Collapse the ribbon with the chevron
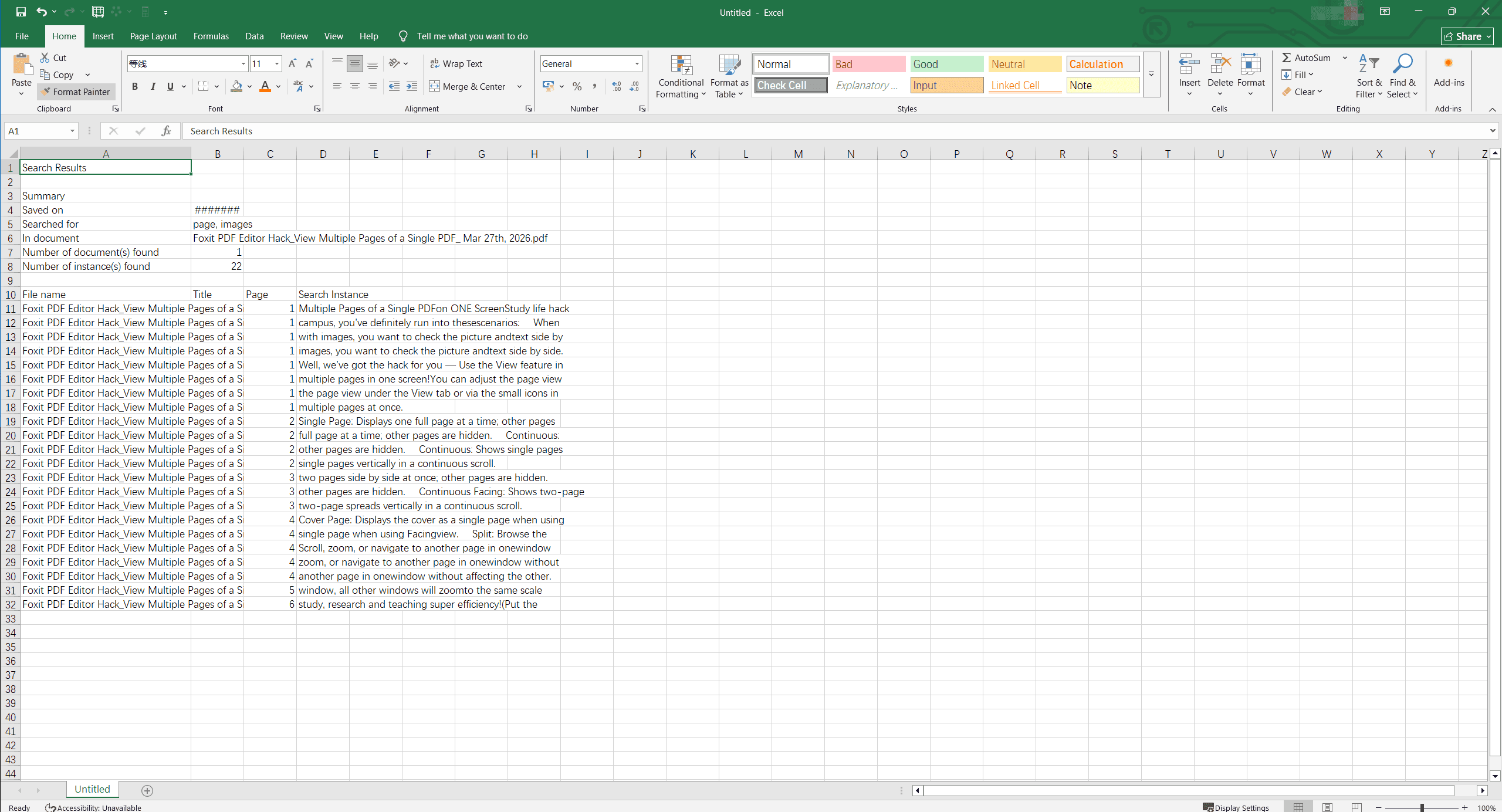1502x812 pixels. (1492, 109)
